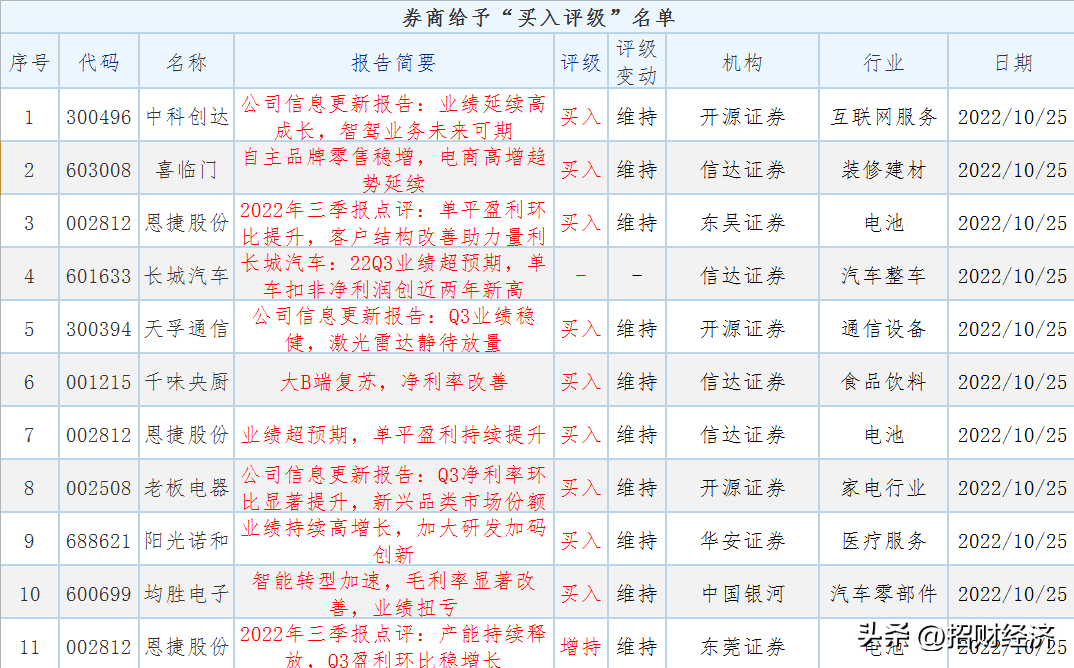Click 通信设备 industry cell
This screenshot has height=668, width=1074.
884,329
